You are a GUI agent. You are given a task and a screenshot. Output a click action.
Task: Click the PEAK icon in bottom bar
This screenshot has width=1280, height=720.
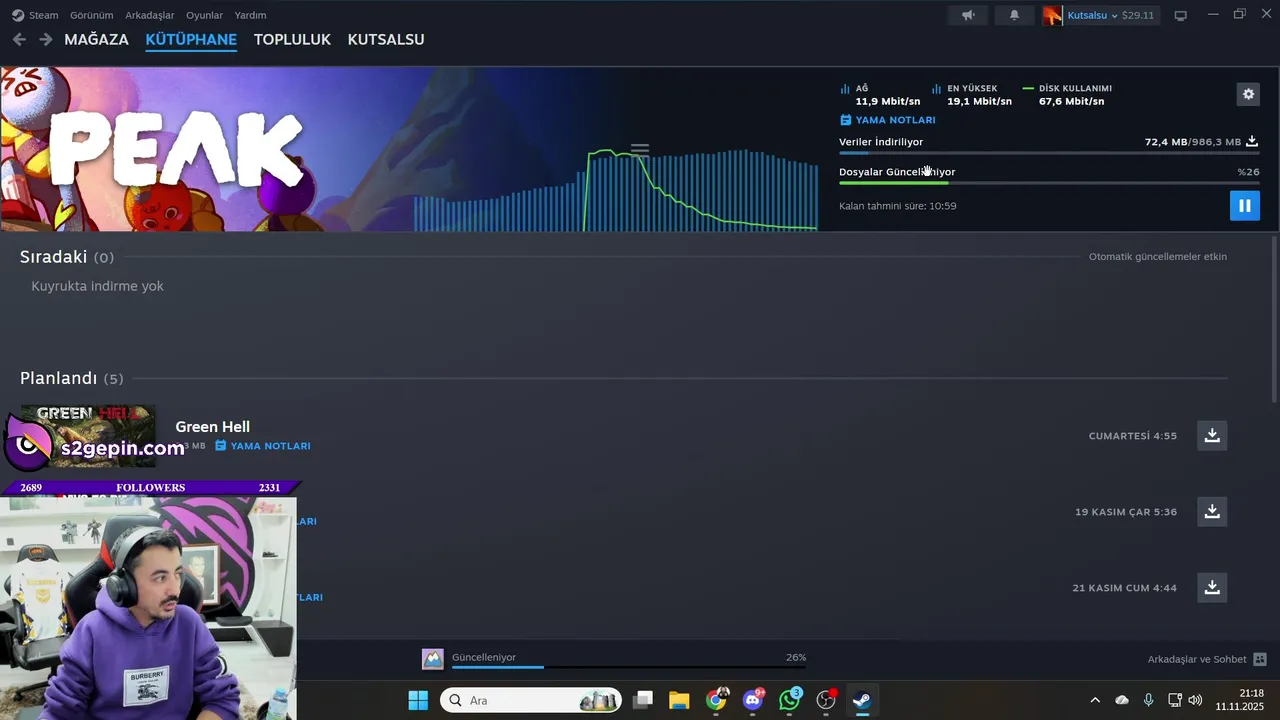coord(432,659)
